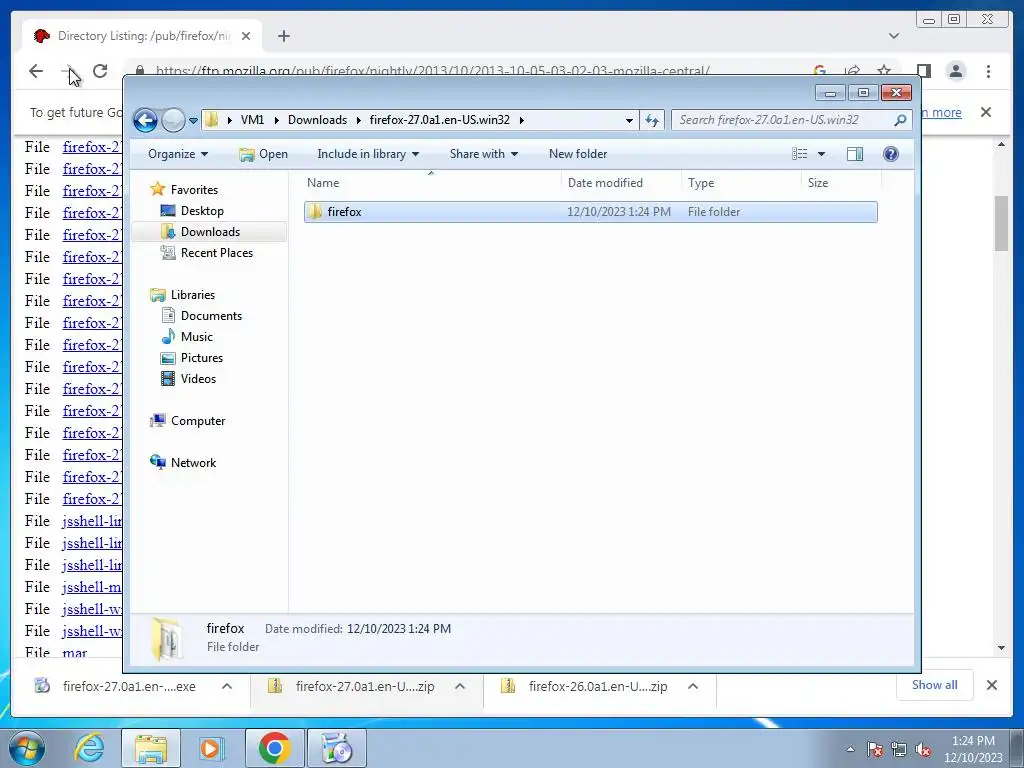Open a new tab in Chrome
The height and width of the screenshot is (768, 1024).
(283, 37)
